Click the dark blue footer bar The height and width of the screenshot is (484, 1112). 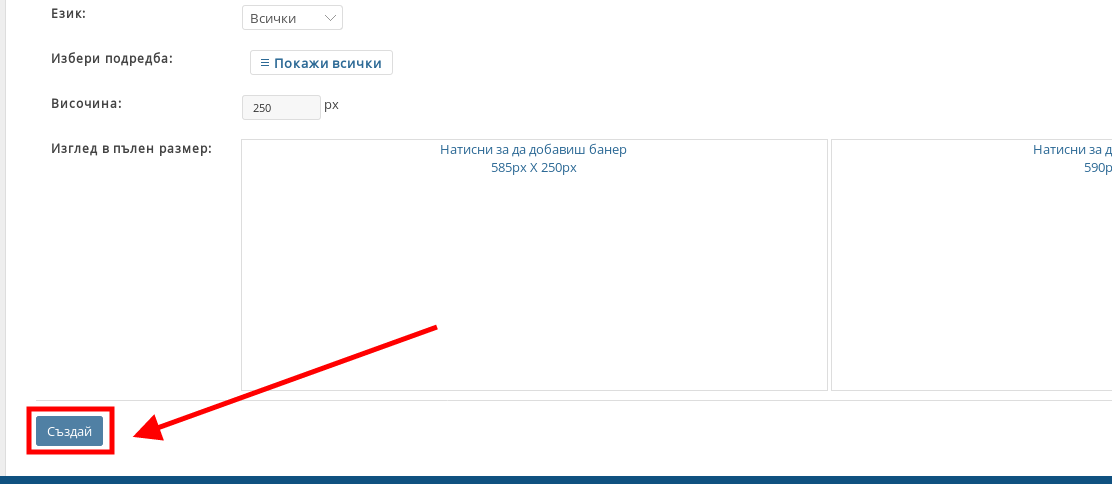(x=556, y=479)
